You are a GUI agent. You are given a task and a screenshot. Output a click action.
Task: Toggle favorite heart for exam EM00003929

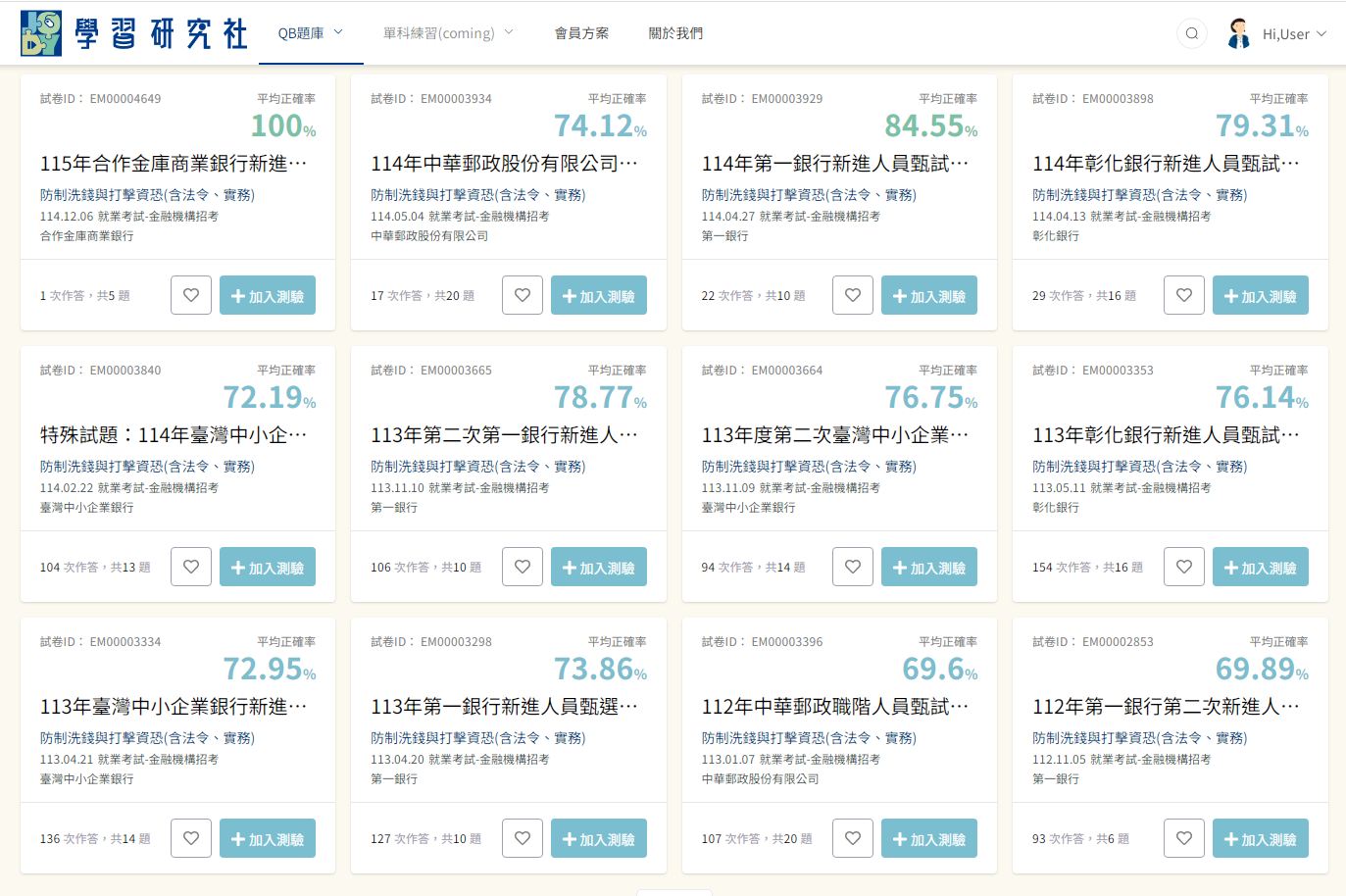click(x=853, y=295)
